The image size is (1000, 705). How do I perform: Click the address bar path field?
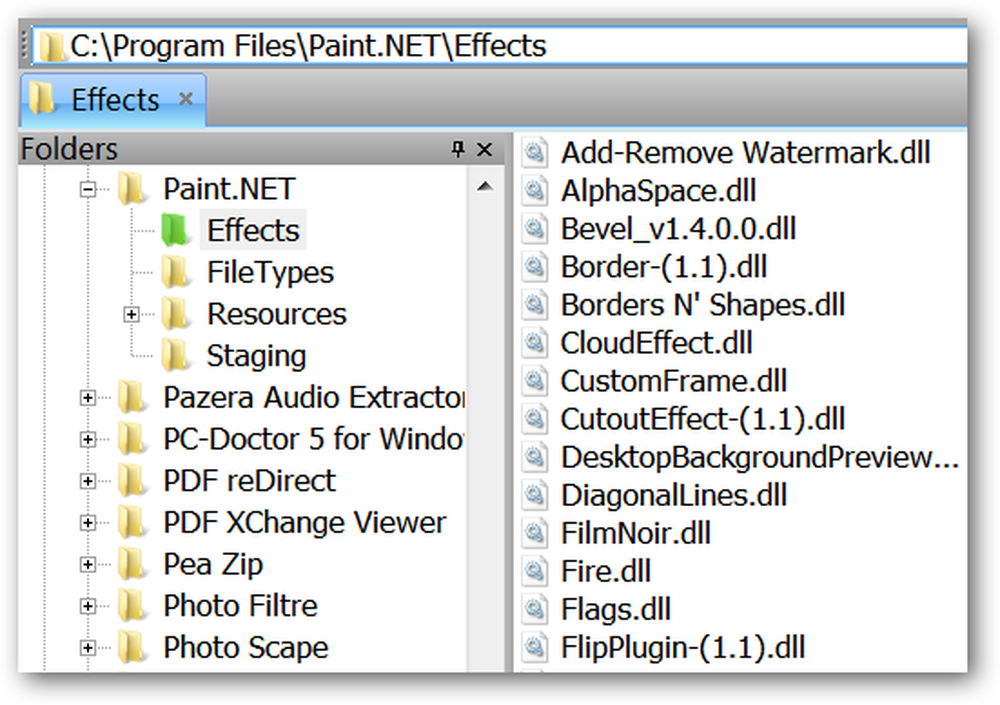(x=499, y=46)
